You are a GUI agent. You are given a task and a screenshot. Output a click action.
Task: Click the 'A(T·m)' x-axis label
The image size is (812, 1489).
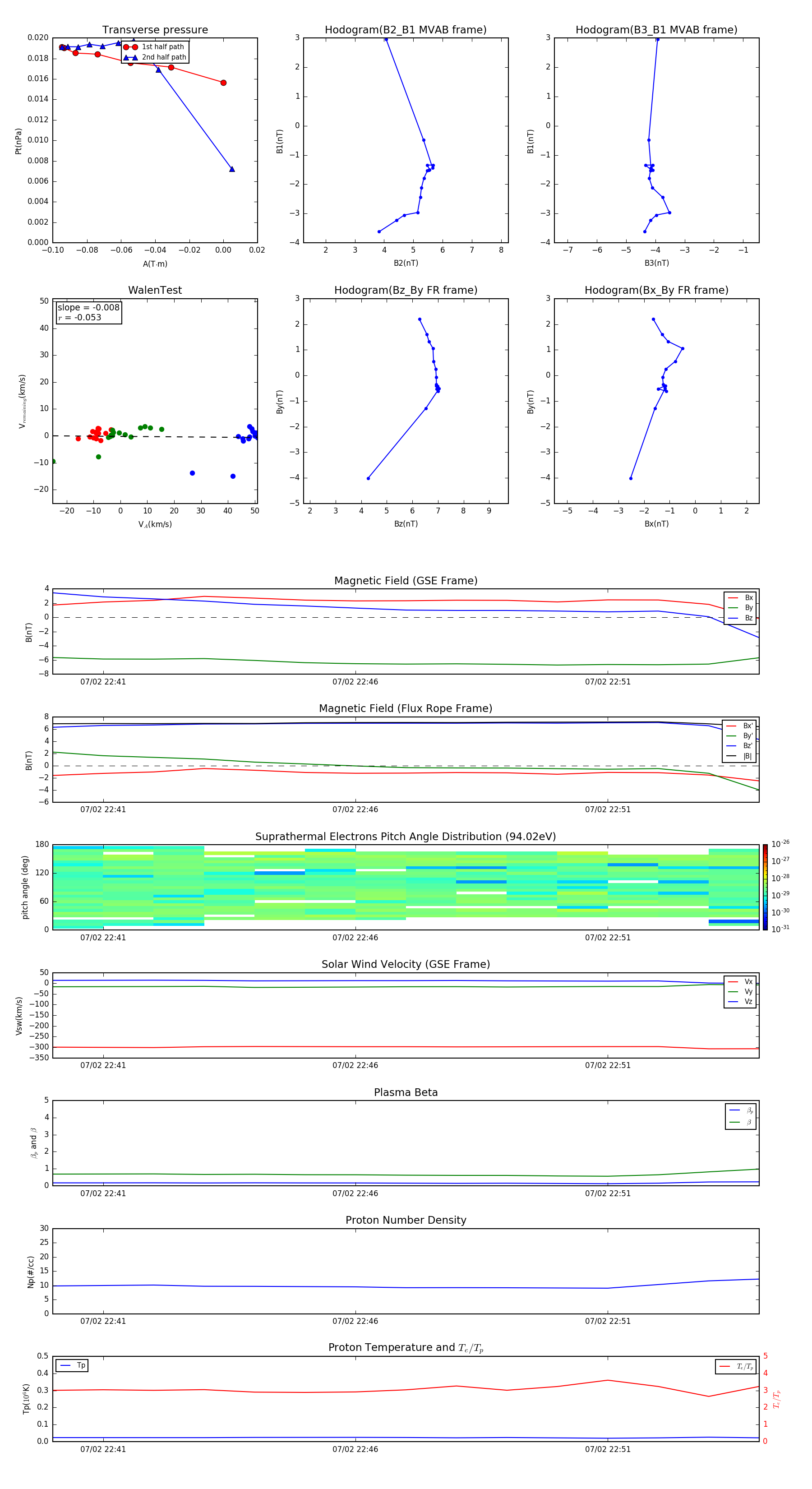point(155,264)
